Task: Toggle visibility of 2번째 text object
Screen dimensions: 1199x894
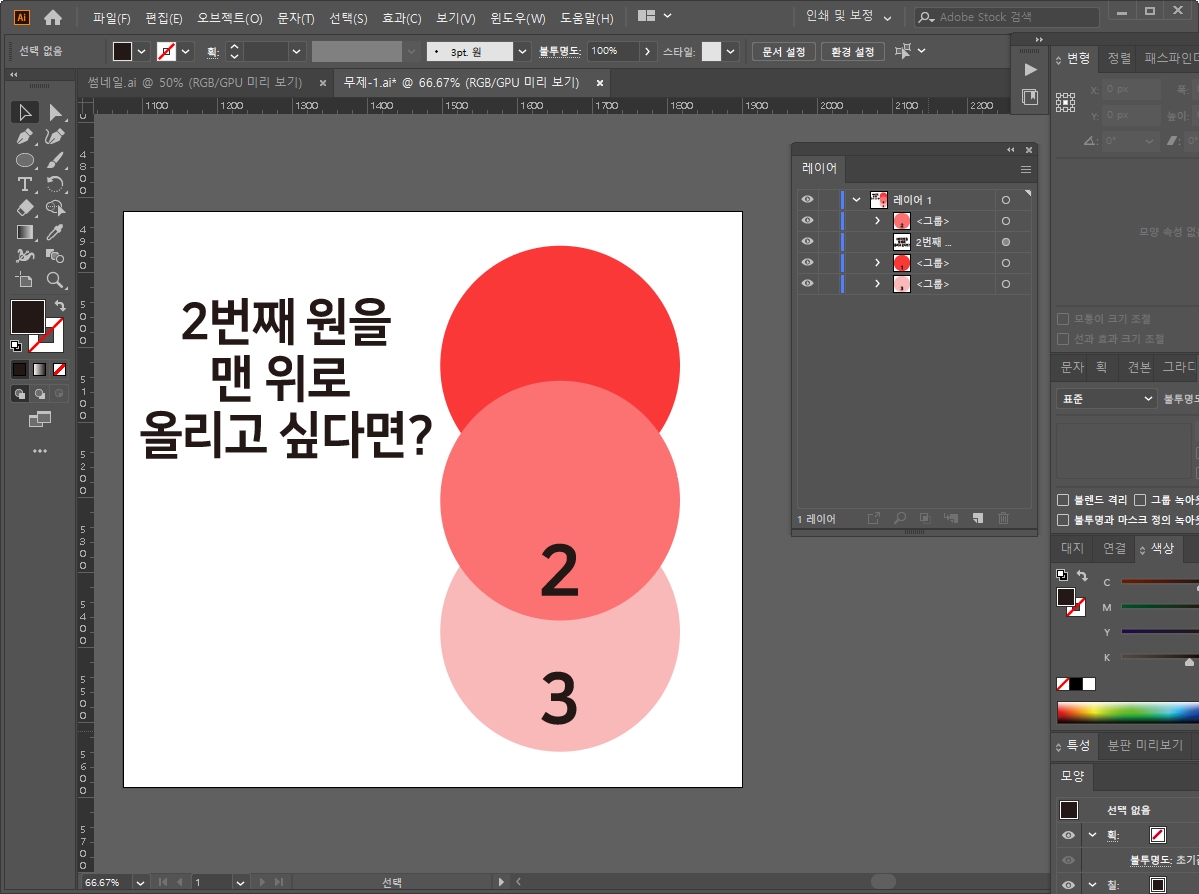Action: tap(807, 242)
